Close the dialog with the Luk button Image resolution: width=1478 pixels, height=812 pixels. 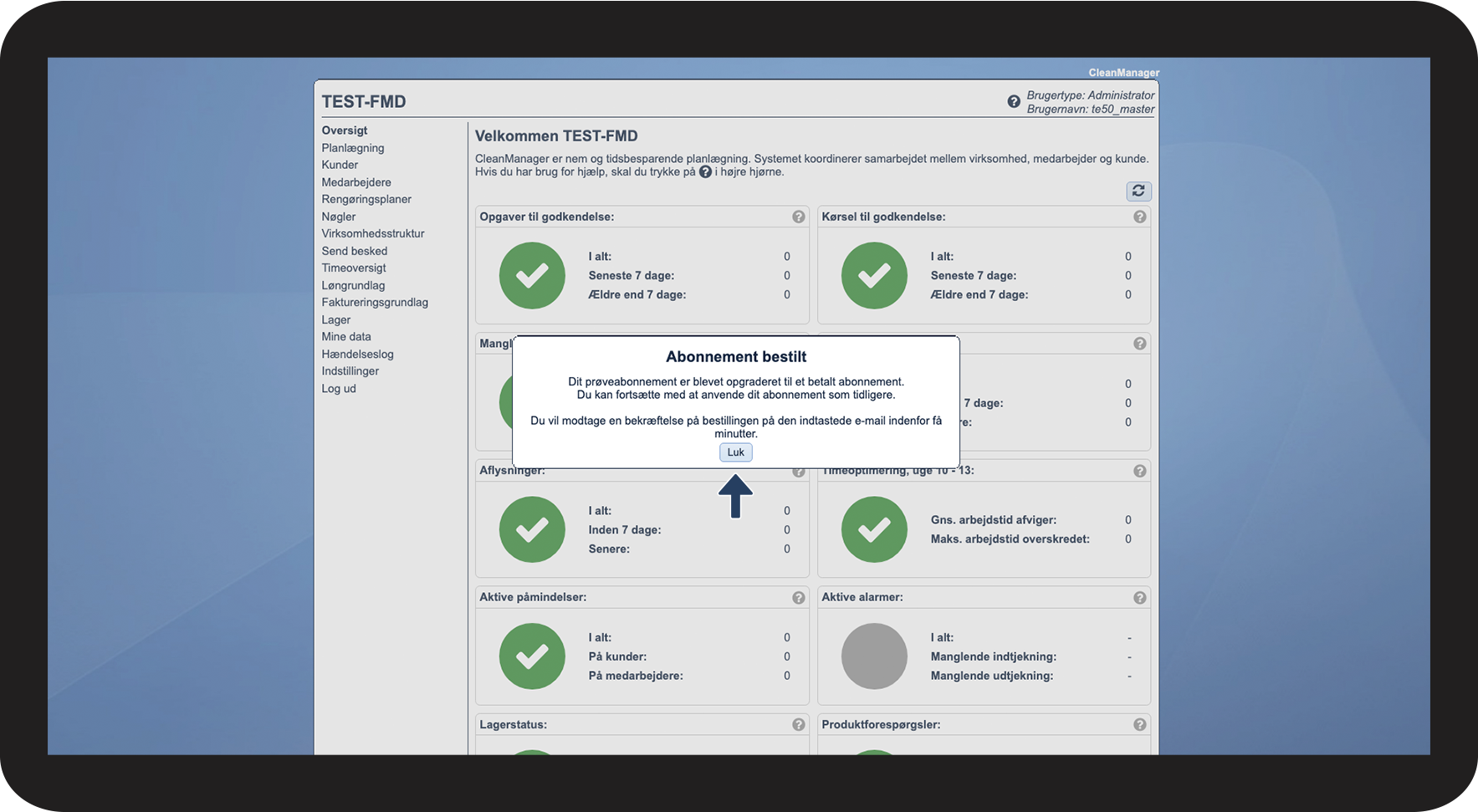[x=735, y=452]
